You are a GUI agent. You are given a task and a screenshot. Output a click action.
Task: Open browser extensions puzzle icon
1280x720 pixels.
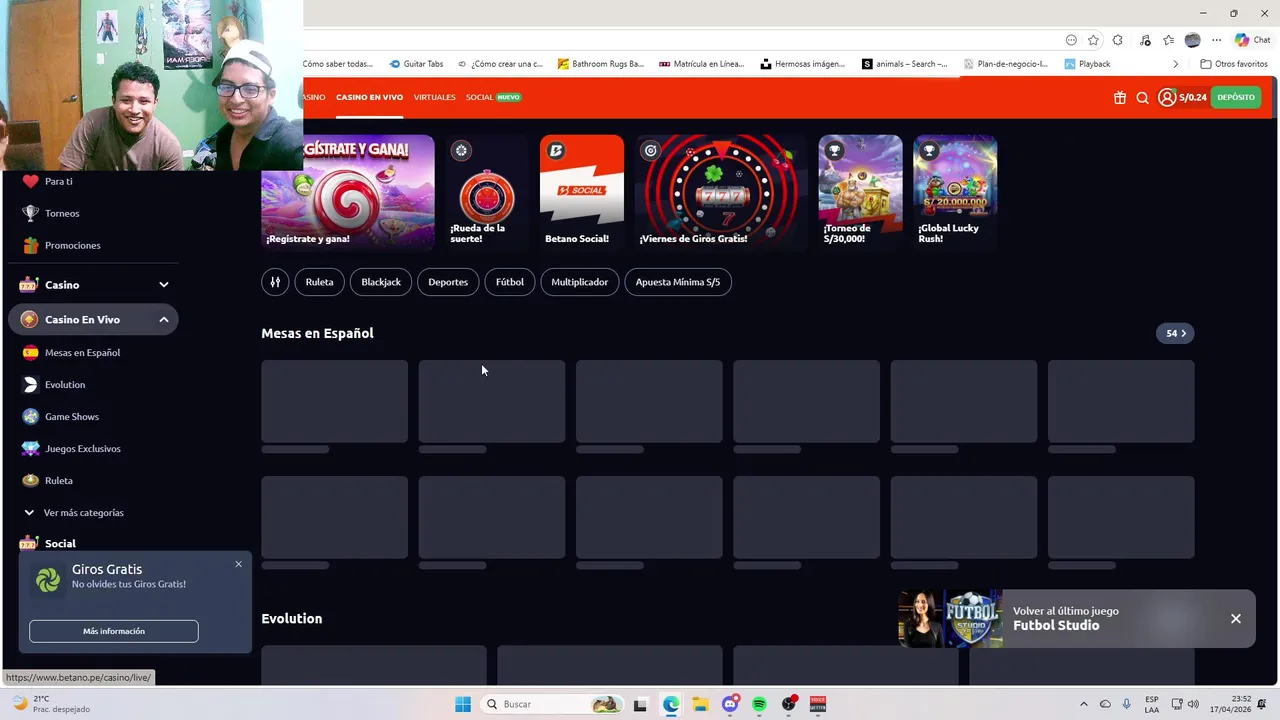pos(1117,40)
